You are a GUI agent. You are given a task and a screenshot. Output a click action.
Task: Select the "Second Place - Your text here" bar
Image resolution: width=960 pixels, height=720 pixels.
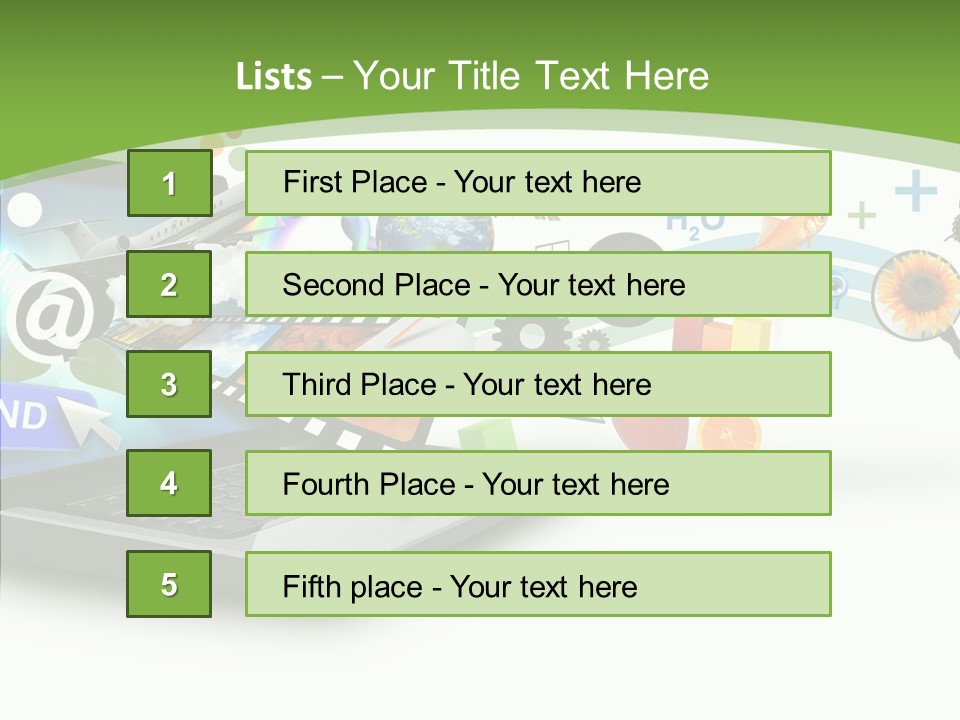coord(538,284)
